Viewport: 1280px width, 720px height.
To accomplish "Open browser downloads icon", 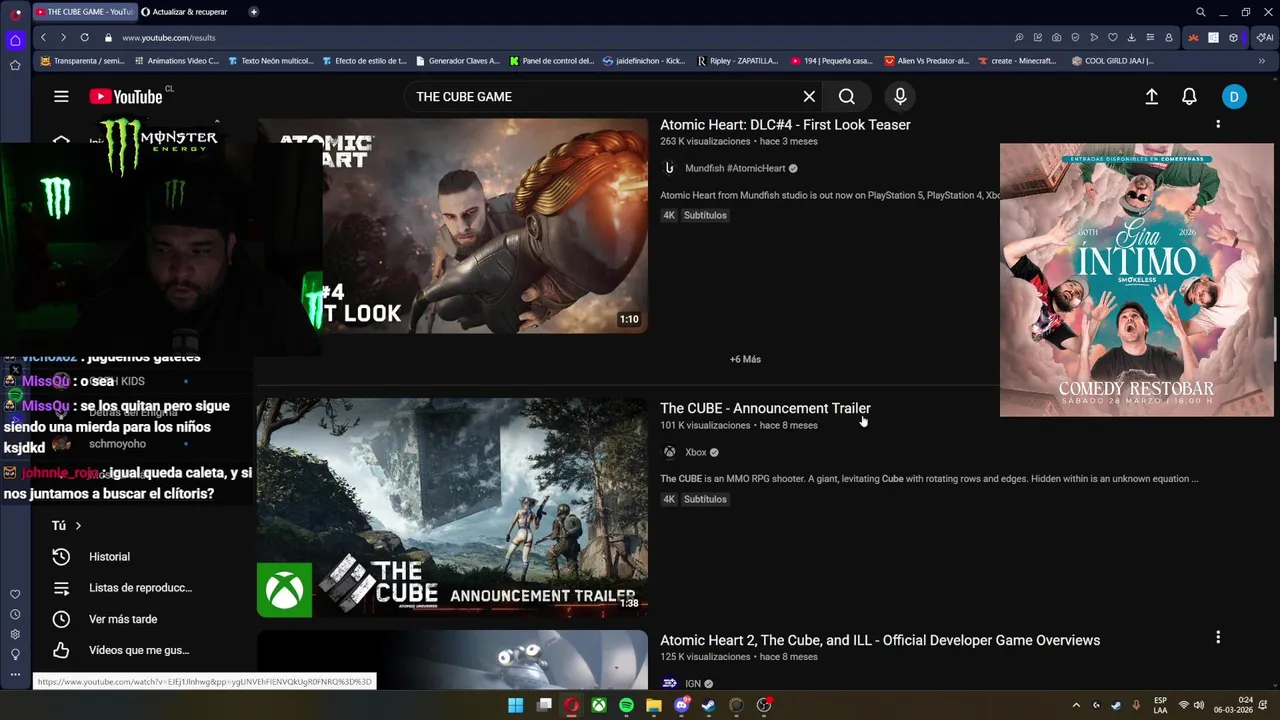I will [1131, 38].
